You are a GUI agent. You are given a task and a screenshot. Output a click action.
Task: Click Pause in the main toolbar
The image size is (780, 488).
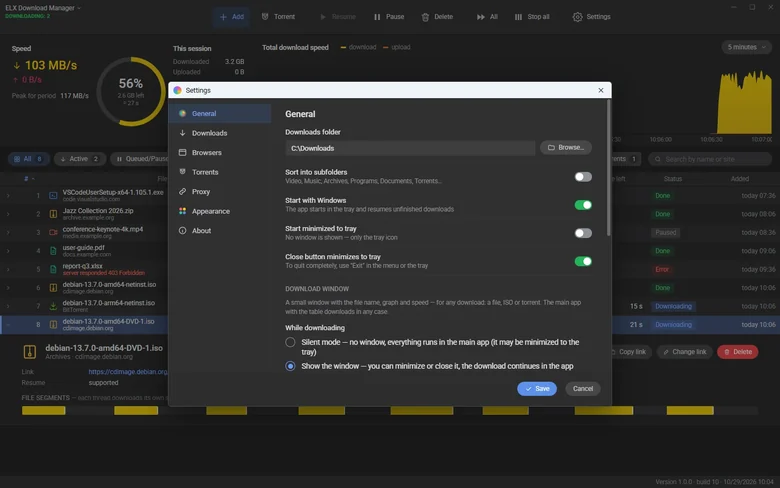click(389, 17)
